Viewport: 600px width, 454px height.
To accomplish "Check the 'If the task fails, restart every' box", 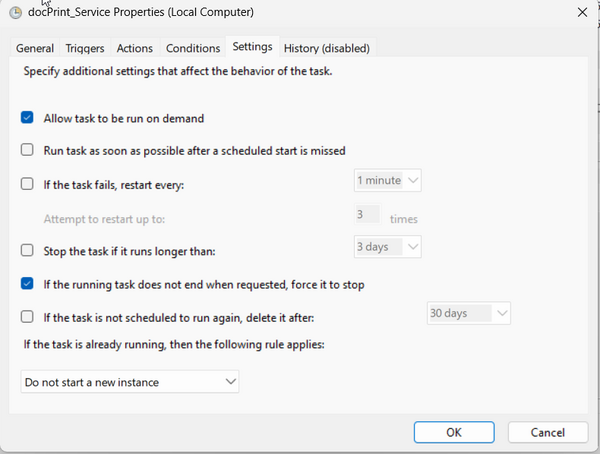I will pos(28,184).
